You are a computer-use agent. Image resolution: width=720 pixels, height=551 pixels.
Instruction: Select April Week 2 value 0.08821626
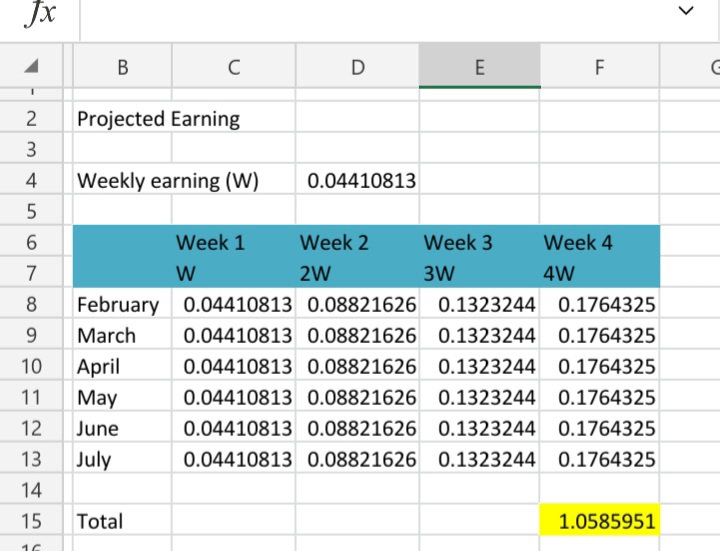[357, 366]
